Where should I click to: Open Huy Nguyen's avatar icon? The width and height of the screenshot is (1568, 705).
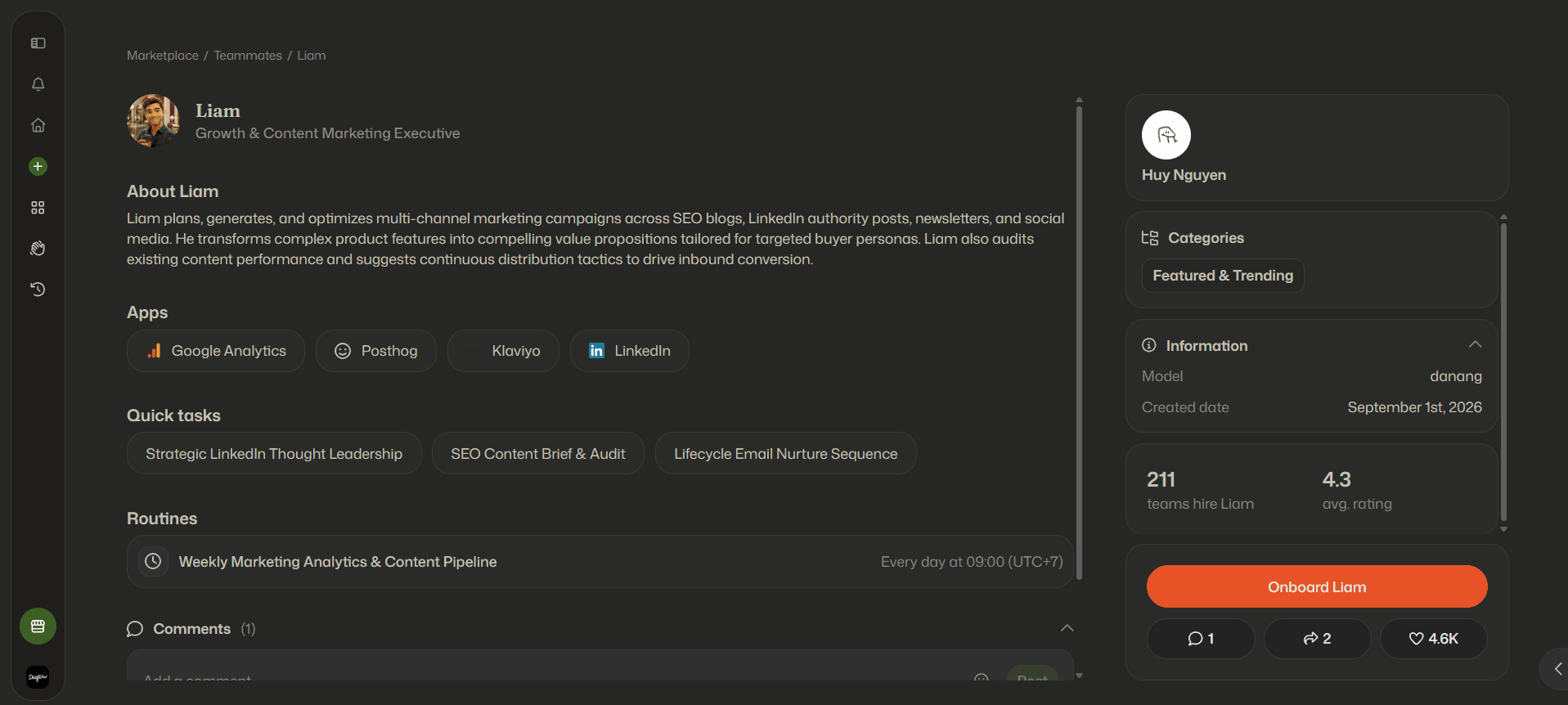point(1166,135)
